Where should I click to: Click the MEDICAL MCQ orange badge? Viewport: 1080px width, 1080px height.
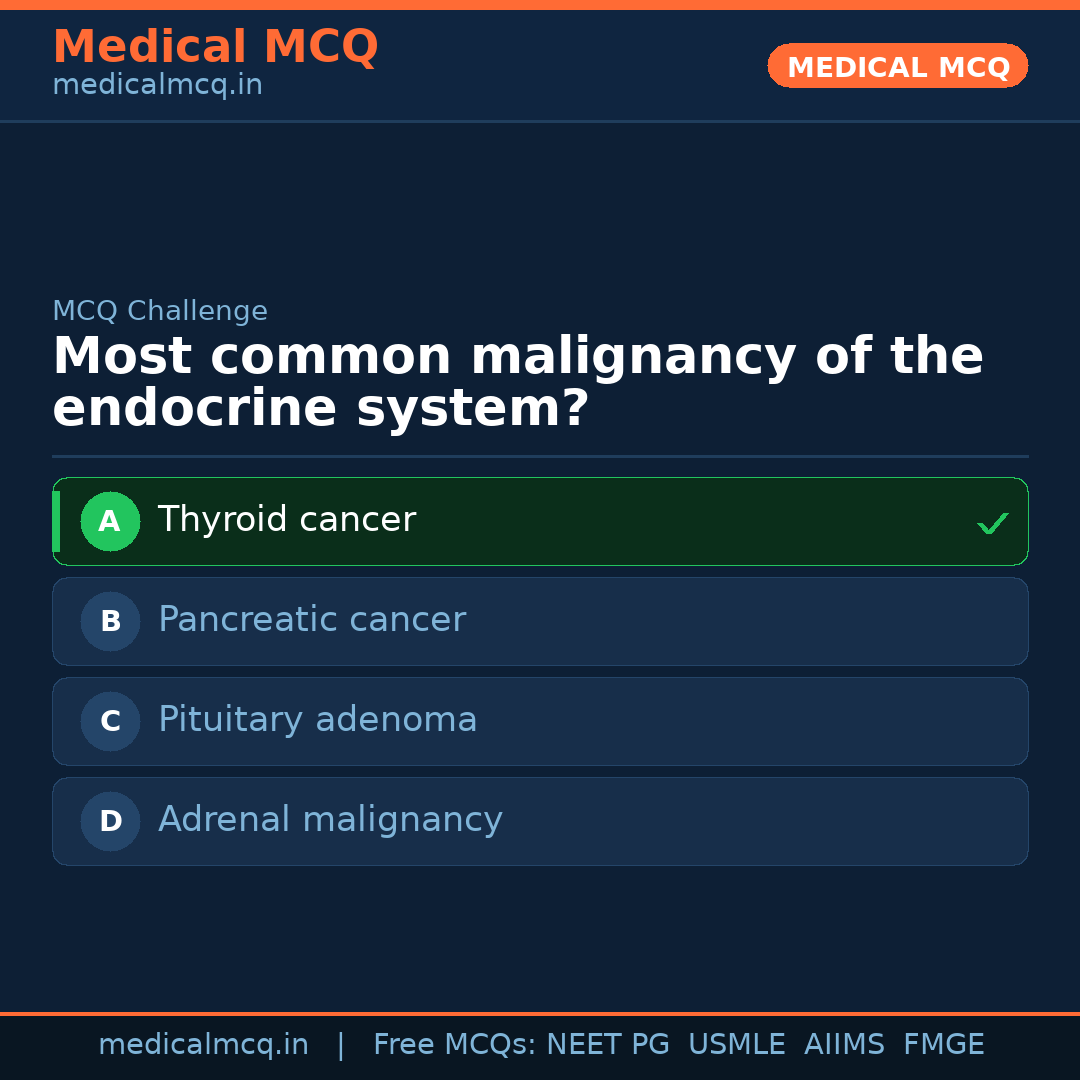(x=897, y=66)
